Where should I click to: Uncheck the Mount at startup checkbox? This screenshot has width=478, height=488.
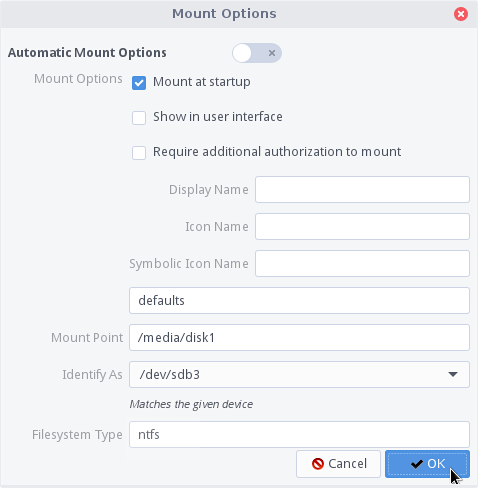[x=139, y=83]
